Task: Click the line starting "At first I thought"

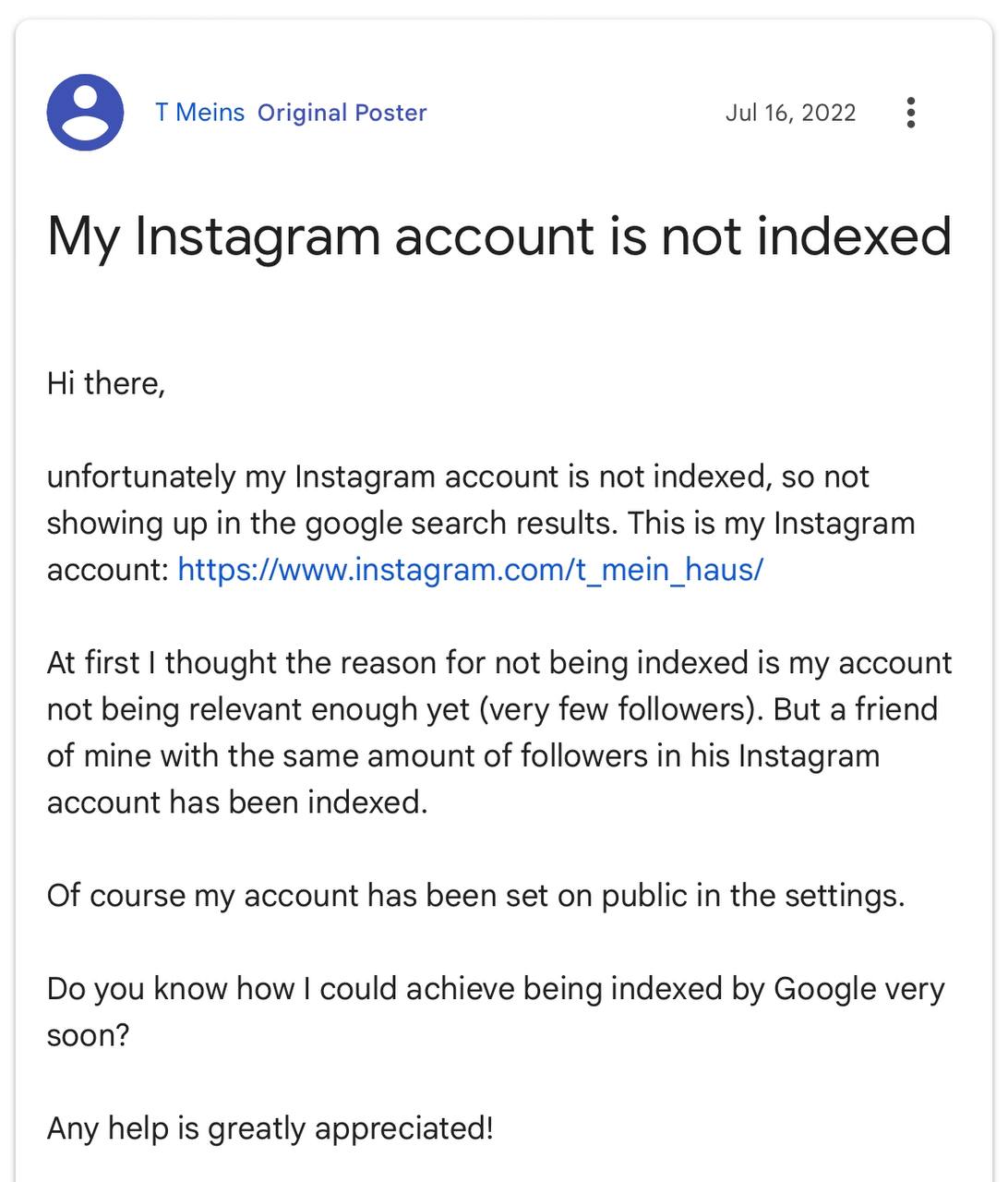Action: pyautogui.click(x=498, y=662)
